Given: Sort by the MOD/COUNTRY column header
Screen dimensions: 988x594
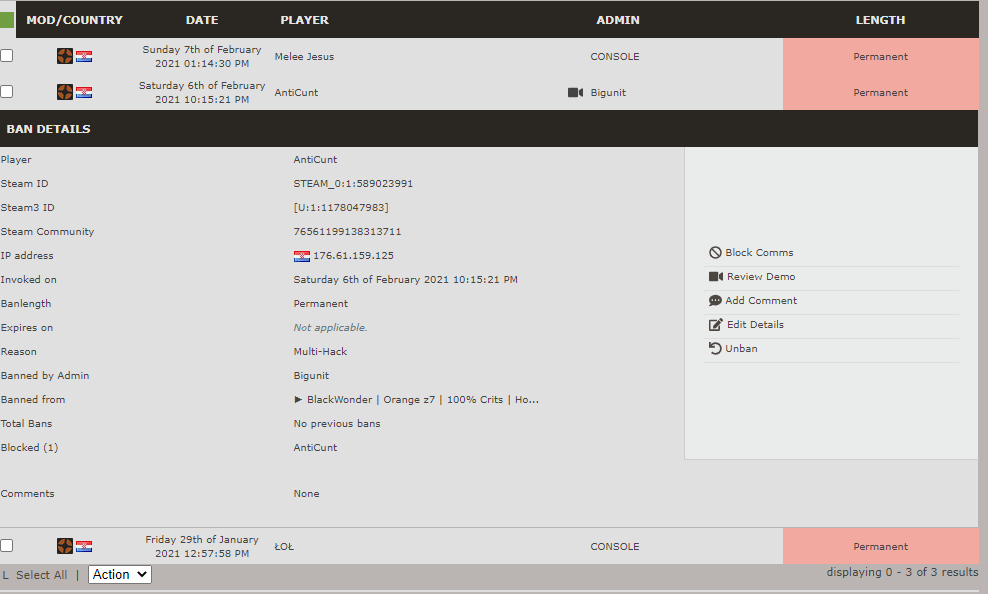Looking at the screenshot, I should pyautogui.click(x=74, y=20).
